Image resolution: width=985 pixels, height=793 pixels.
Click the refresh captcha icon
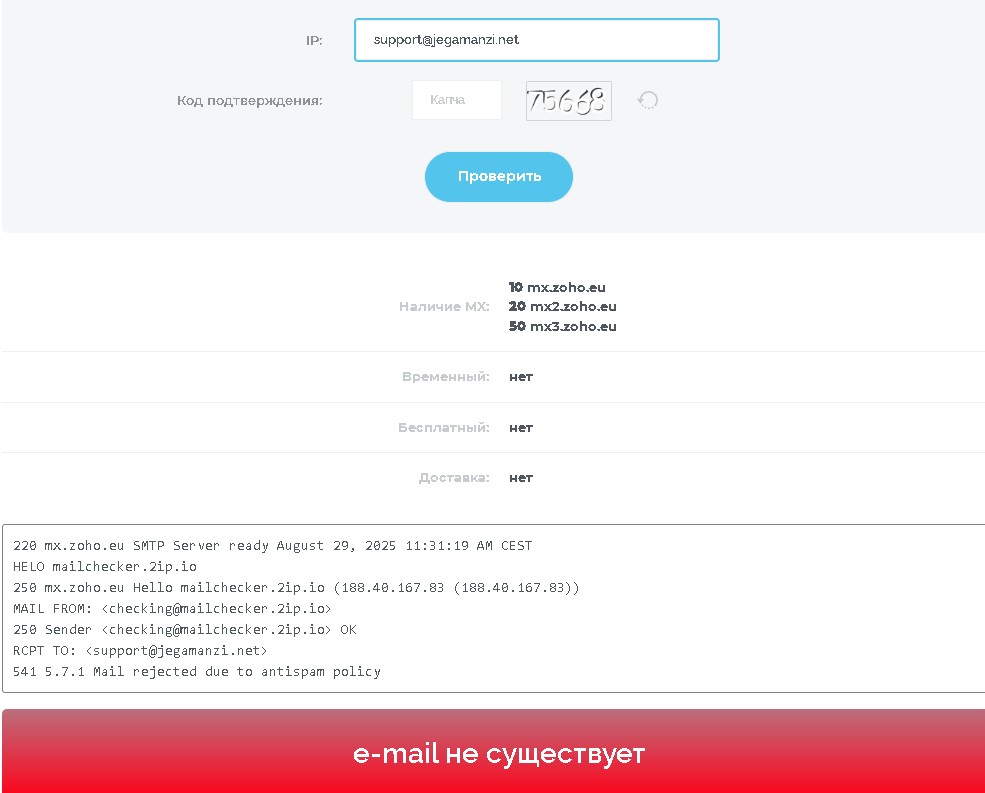coord(648,100)
